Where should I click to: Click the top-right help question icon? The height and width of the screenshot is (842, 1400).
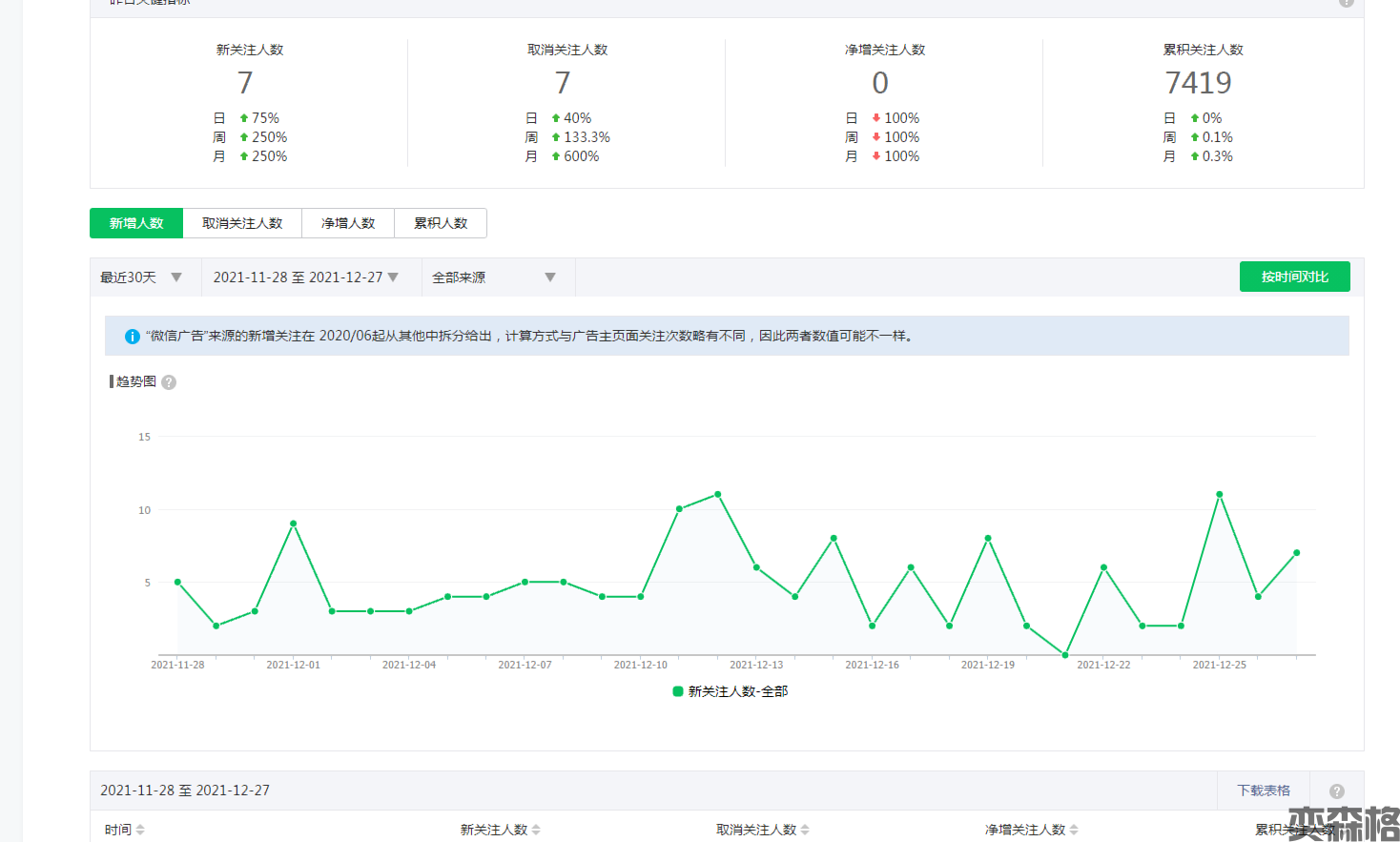click(x=1346, y=3)
